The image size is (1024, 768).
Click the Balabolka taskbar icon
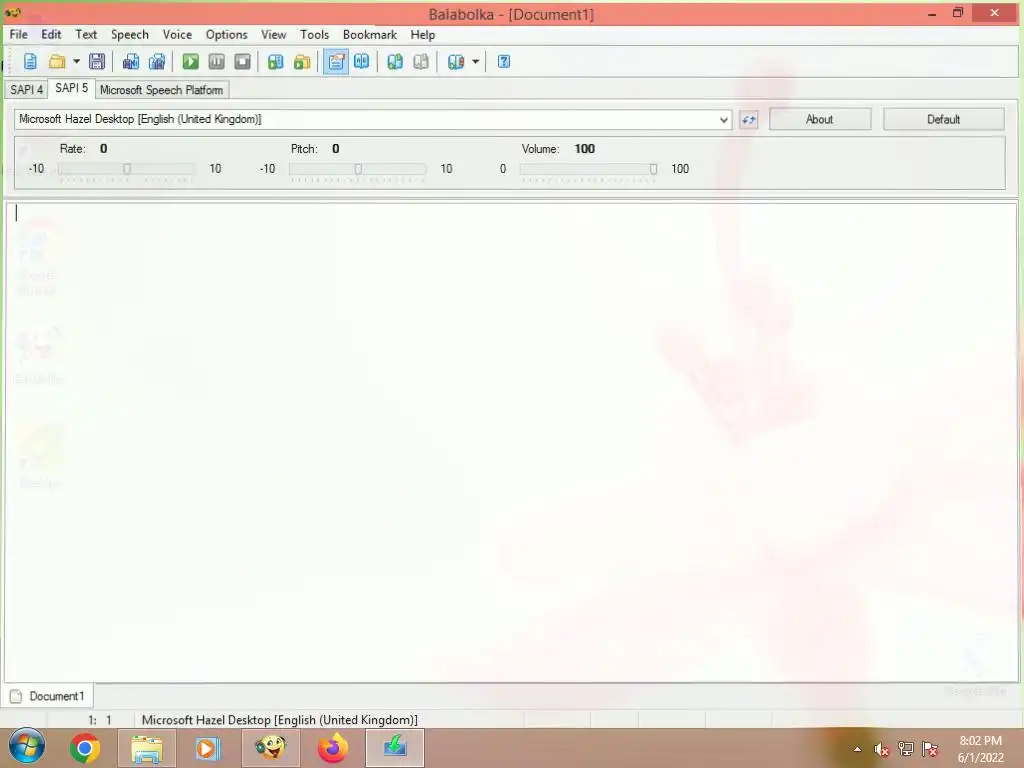click(x=270, y=748)
